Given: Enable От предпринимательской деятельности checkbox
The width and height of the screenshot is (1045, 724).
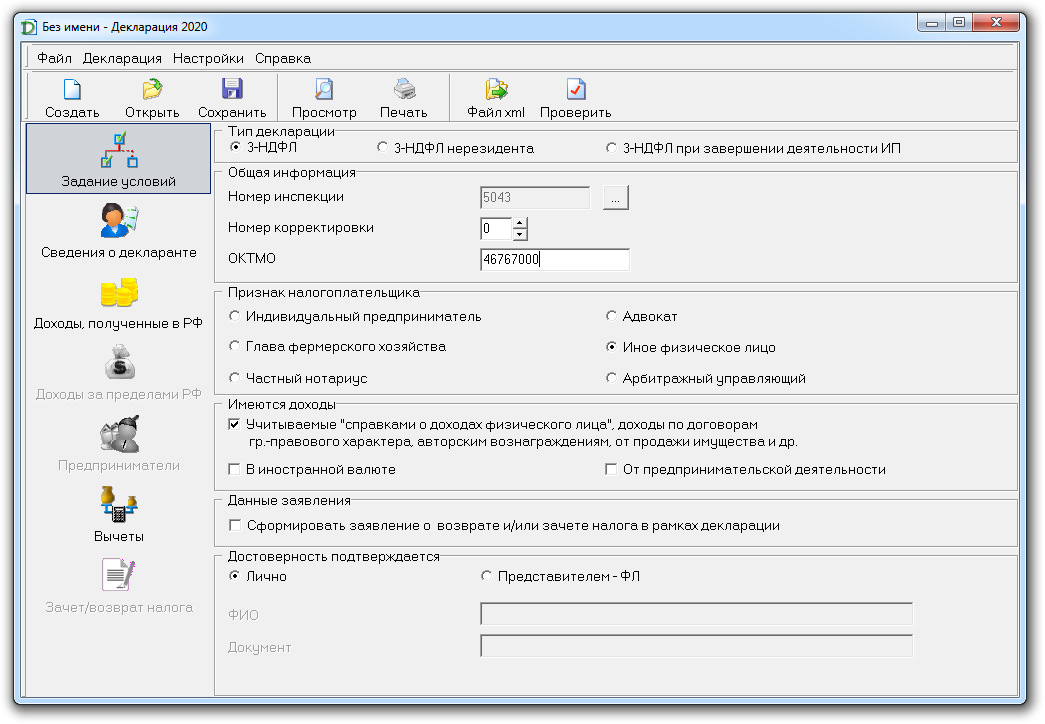Looking at the screenshot, I should tap(610, 469).
